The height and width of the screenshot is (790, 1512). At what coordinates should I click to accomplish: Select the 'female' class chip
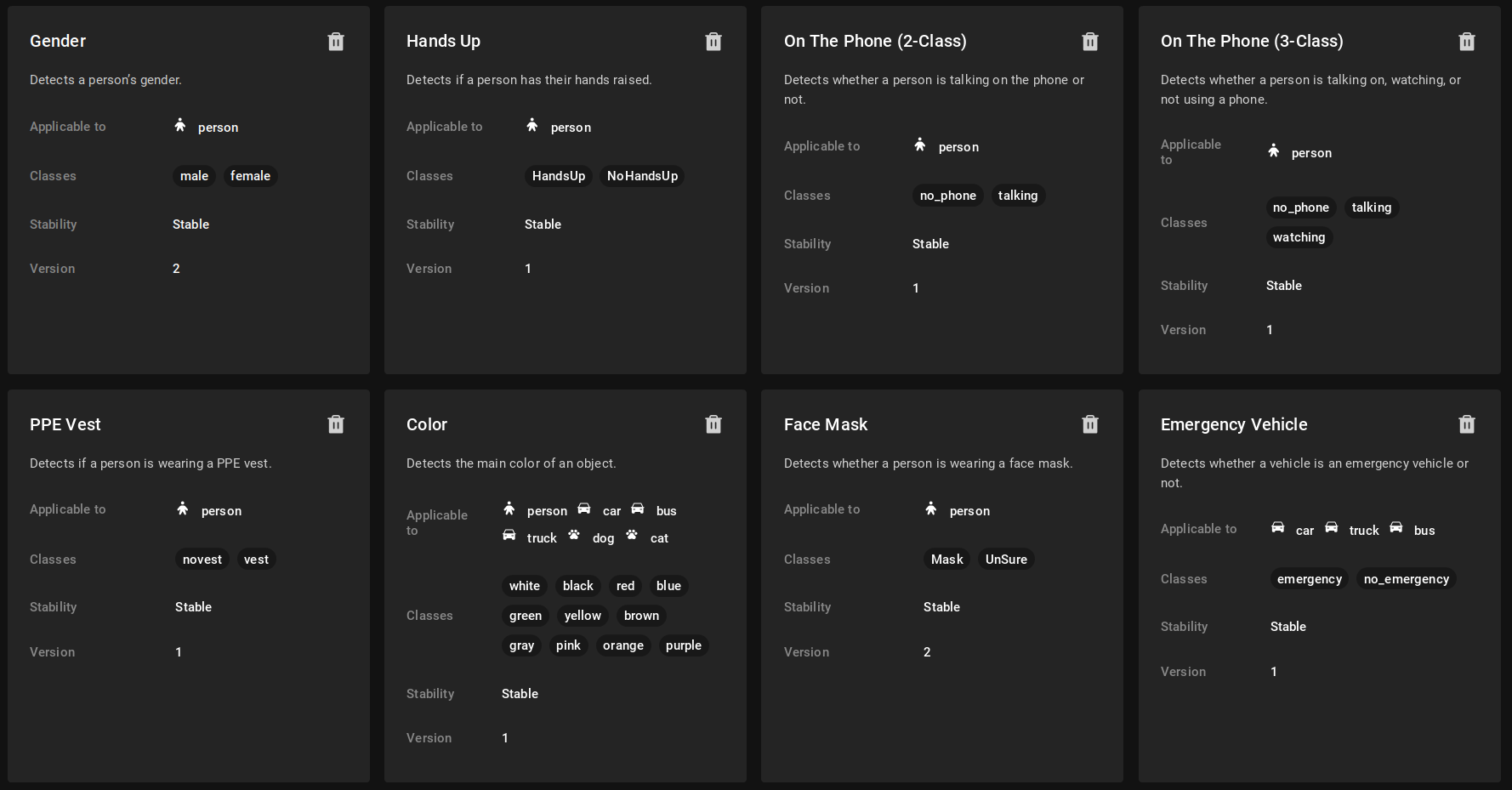point(250,176)
